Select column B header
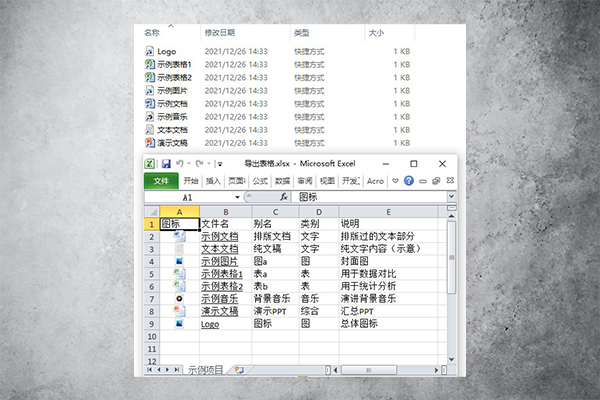The width and height of the screenshot is (600, 400). pos(226,212)
